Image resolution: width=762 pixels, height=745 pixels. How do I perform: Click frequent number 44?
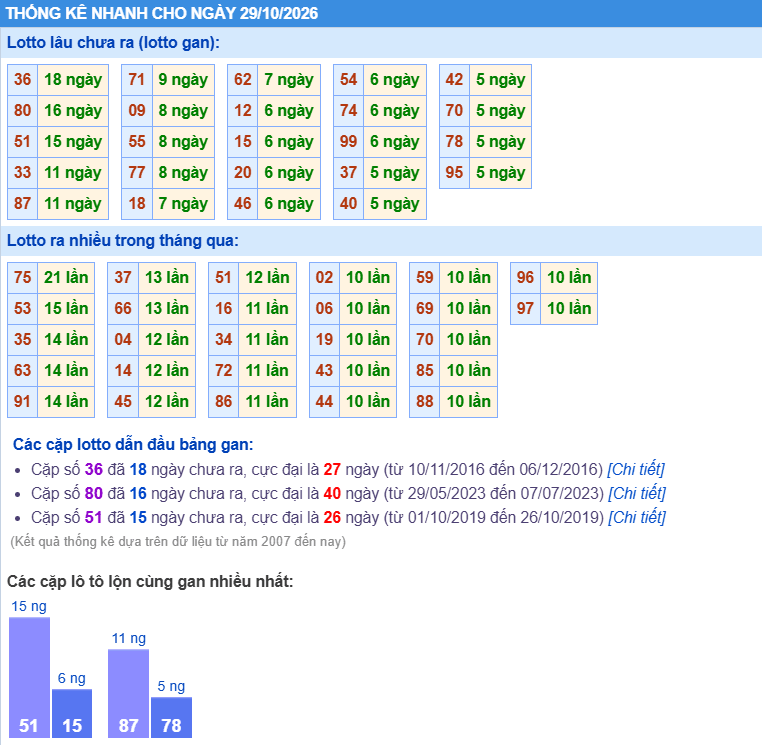[x=325, y=402]
